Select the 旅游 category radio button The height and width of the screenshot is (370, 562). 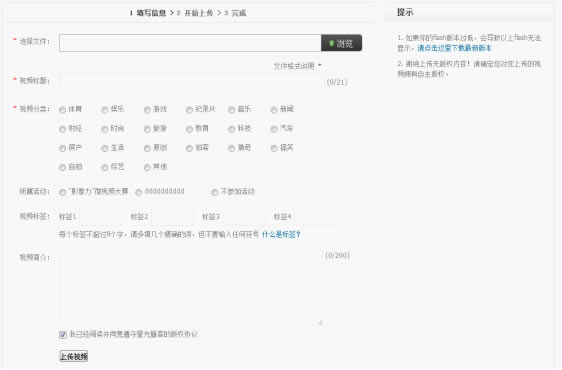click(x=147, y=129)
